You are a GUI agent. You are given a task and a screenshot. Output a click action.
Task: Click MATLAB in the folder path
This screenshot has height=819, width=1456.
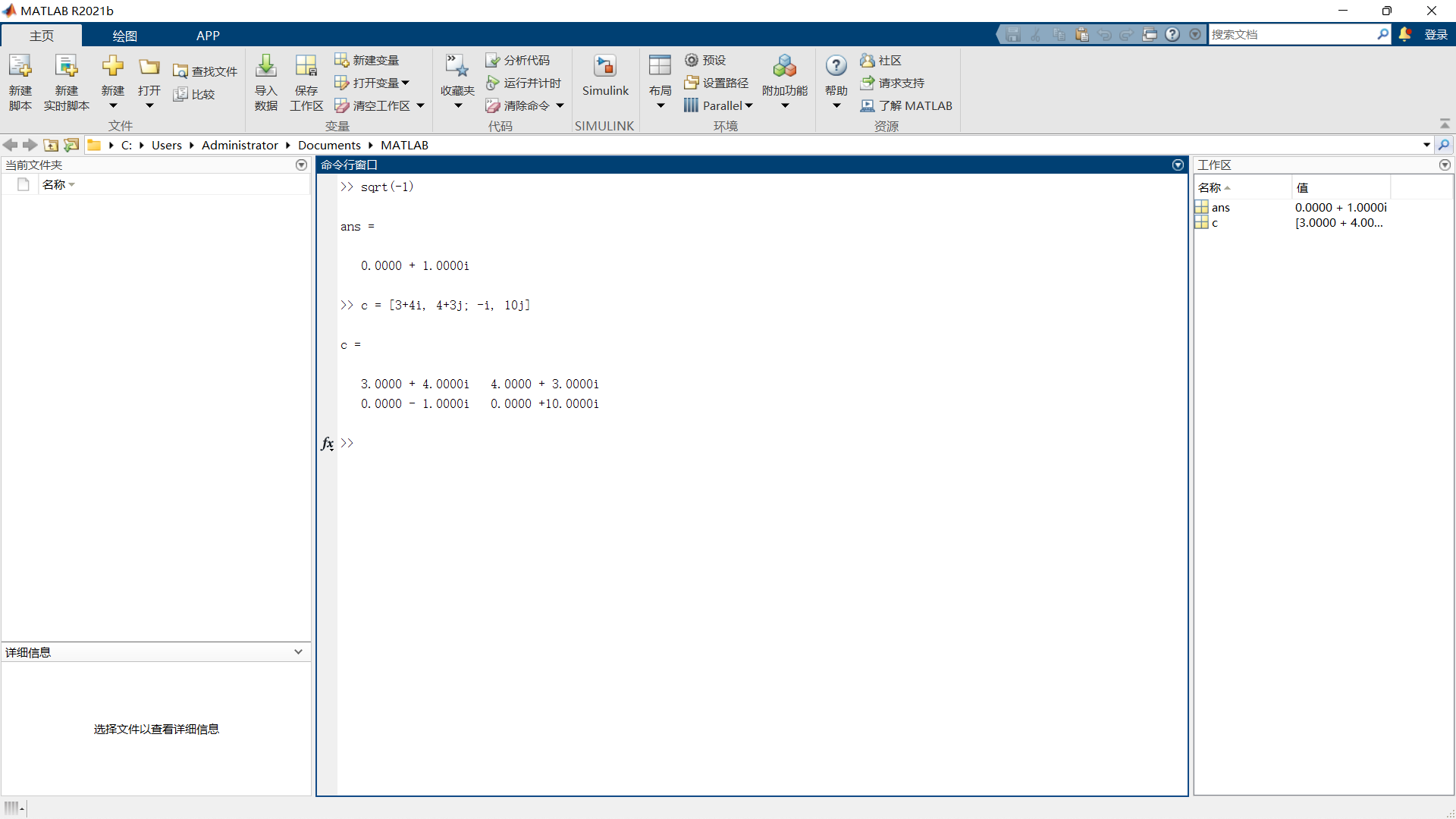(404, 145)
